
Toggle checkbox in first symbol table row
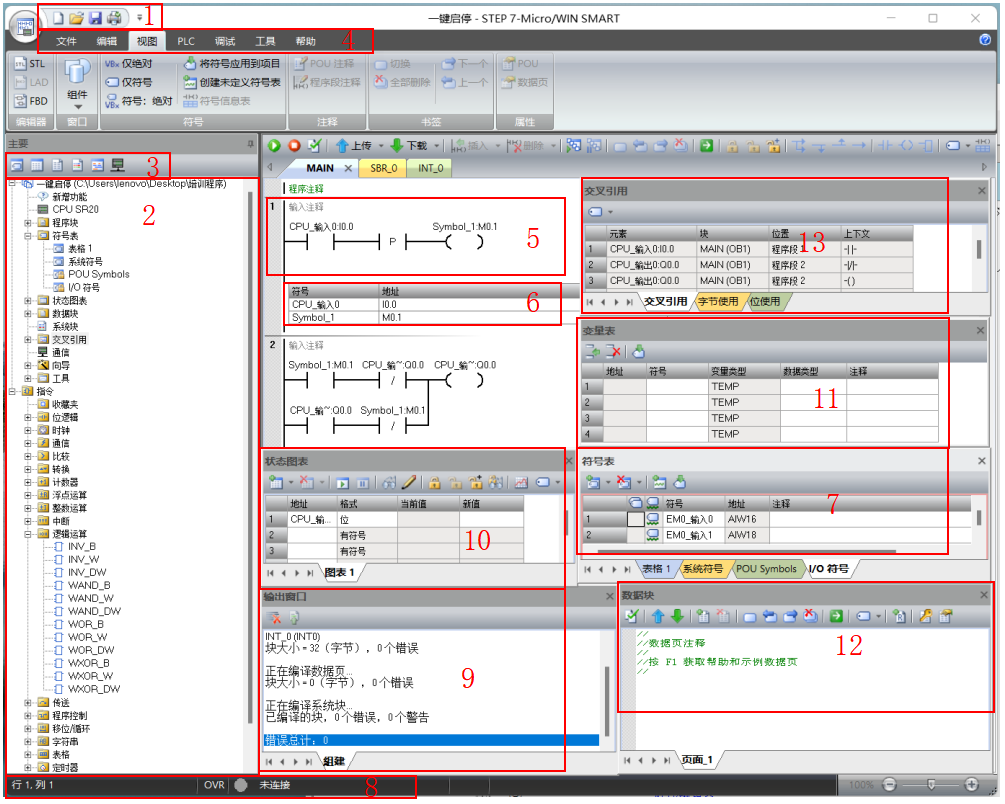tap(636, 519)
